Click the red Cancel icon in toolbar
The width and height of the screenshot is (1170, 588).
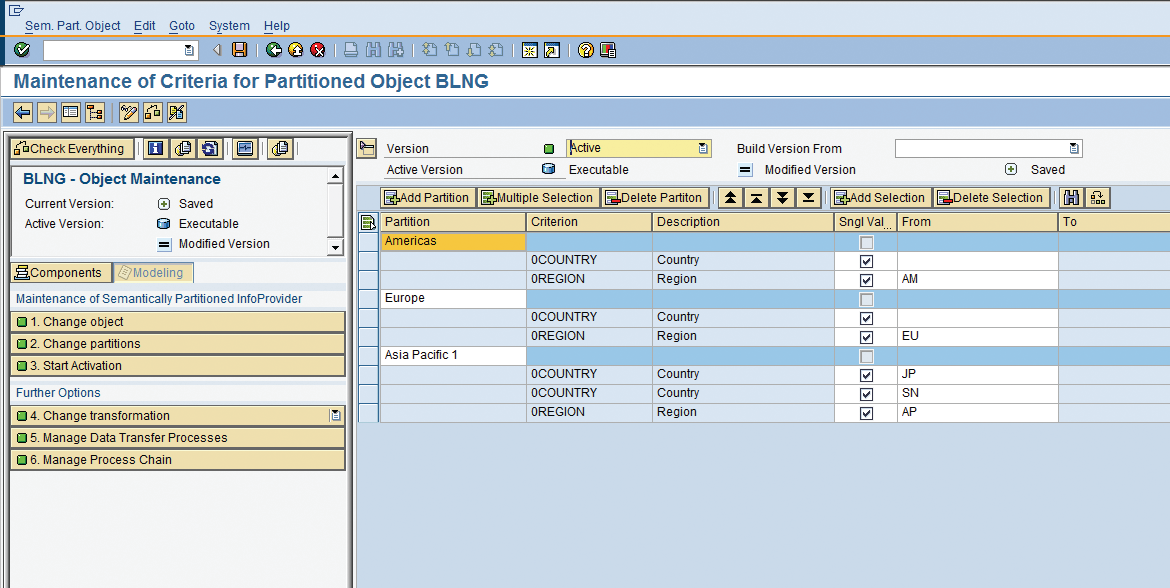coord(318,50)
